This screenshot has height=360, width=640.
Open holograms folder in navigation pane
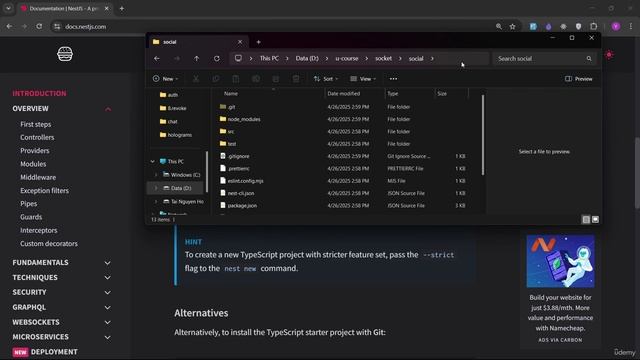pos(180,135)
